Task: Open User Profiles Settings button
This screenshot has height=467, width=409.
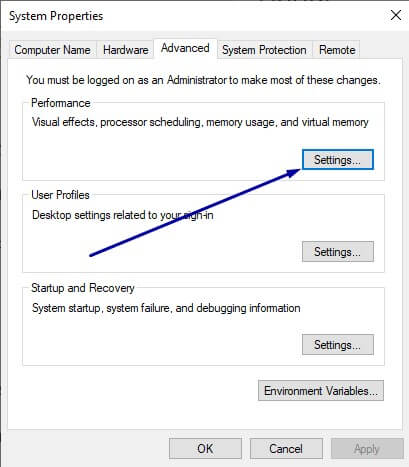Action: point(338,252)
